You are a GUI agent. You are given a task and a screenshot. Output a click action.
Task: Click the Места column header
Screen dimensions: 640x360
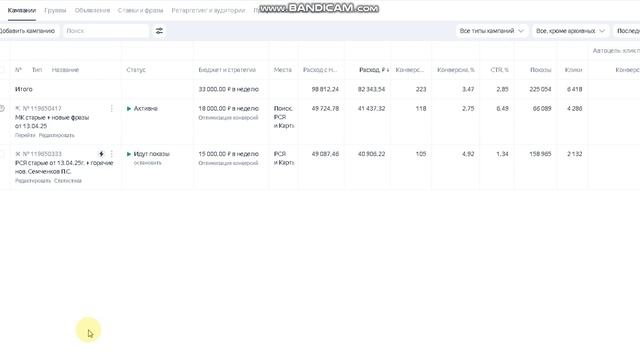[282, 70]
